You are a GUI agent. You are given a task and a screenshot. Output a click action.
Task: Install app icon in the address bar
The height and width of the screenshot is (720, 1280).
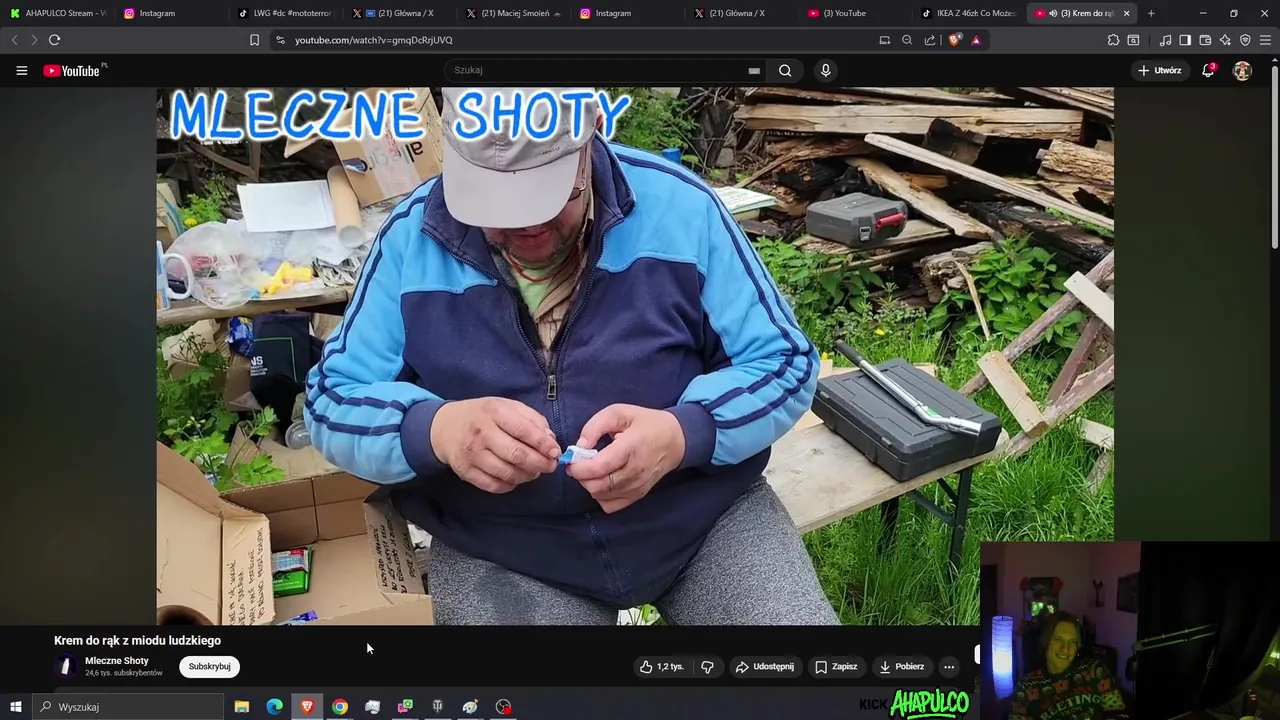pos(884,40)
